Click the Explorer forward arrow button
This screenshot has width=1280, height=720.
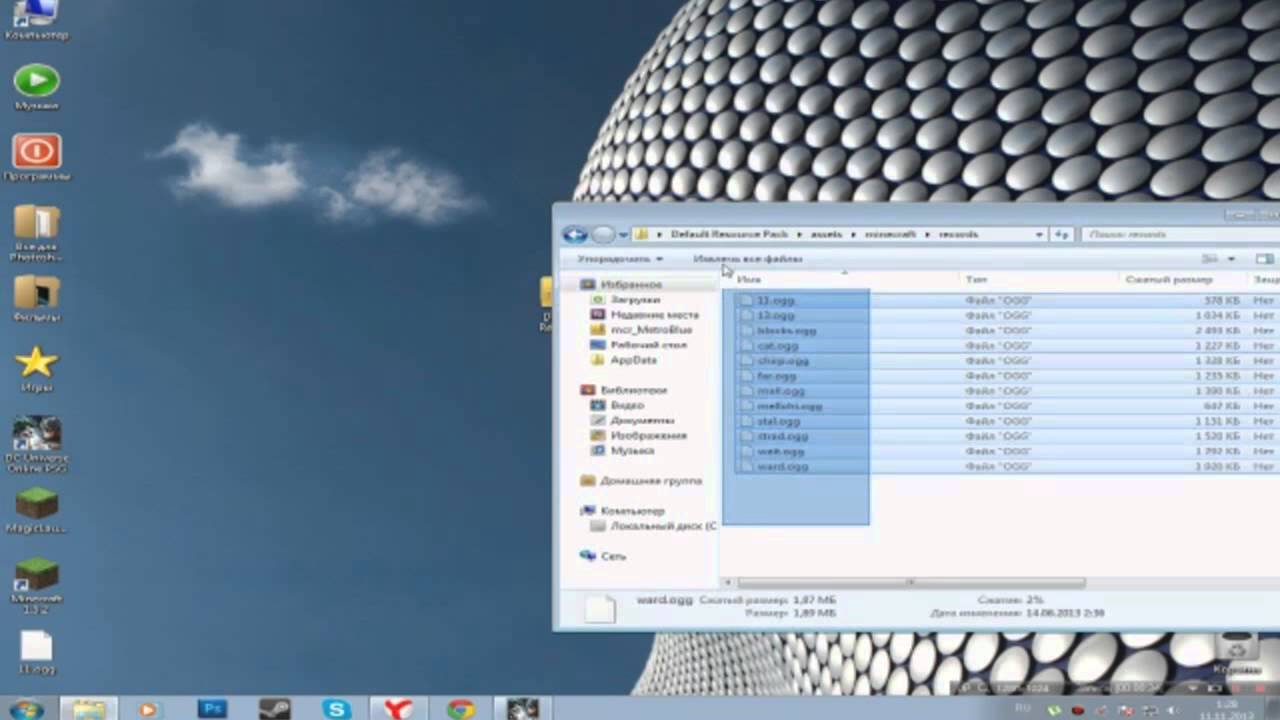(603, 235)
